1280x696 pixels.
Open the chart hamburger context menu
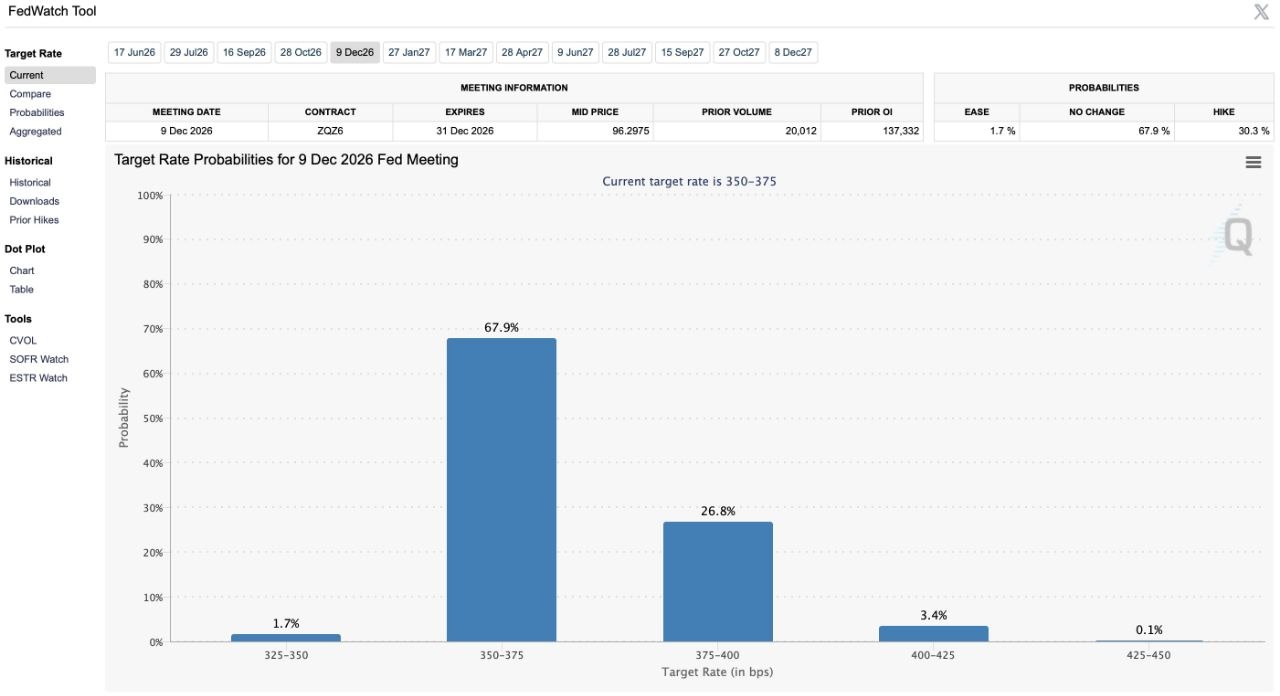point(1253,162)
